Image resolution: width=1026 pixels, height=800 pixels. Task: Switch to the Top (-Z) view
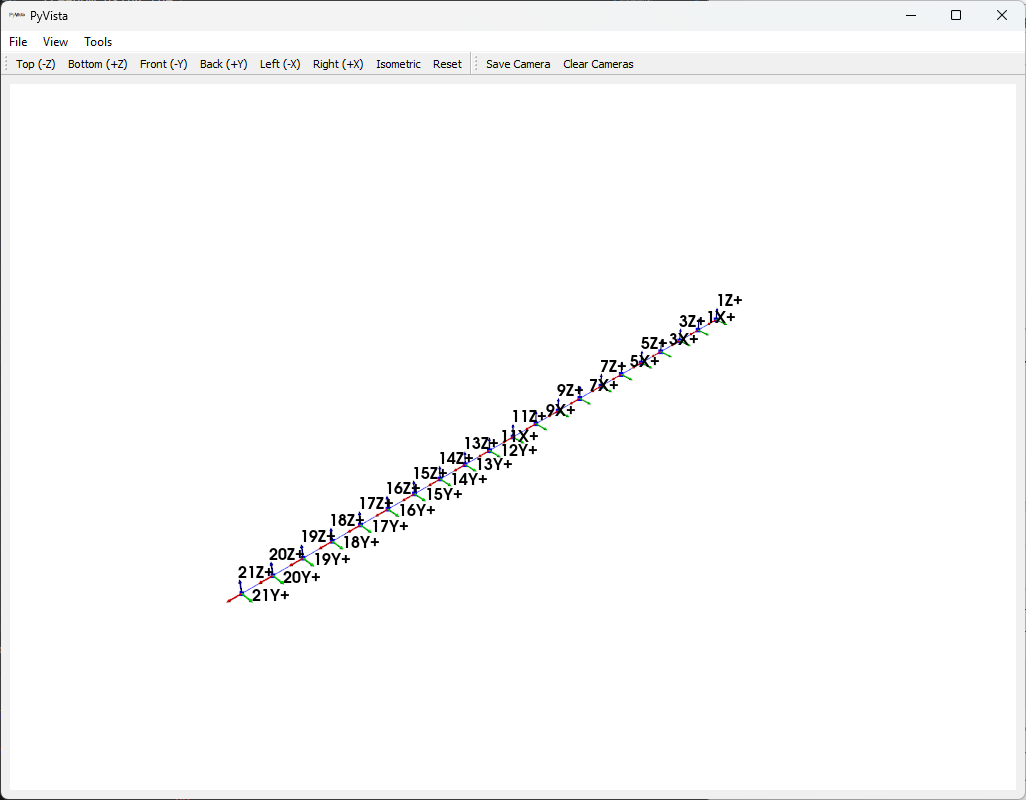(x=35, y=63)
